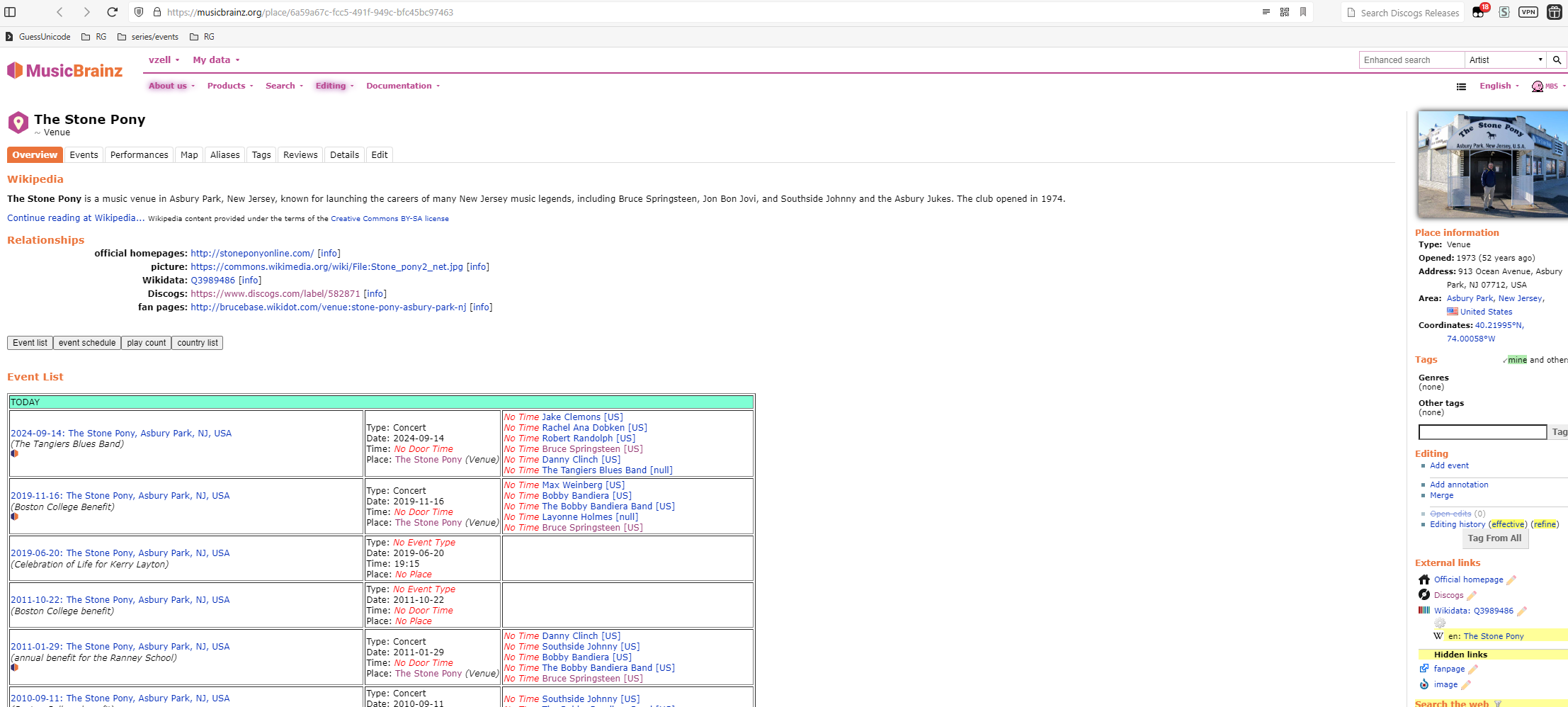Image resolution: width=1568 pixels, height=707 pixels.
Task: Expand the My data dropdown menu
Action: [216, 60]
